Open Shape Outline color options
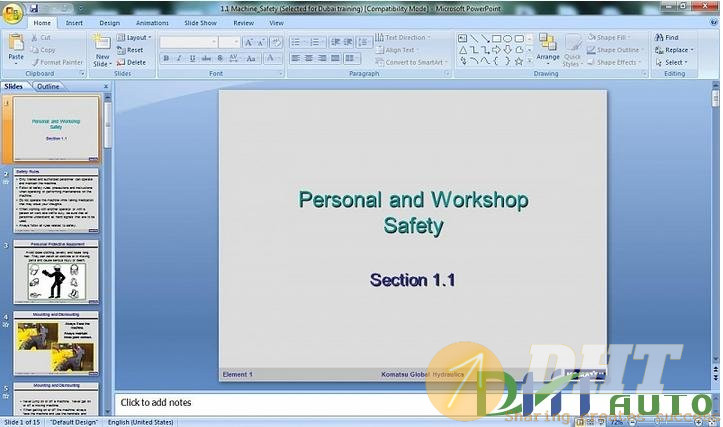 [x=614, y=50]
